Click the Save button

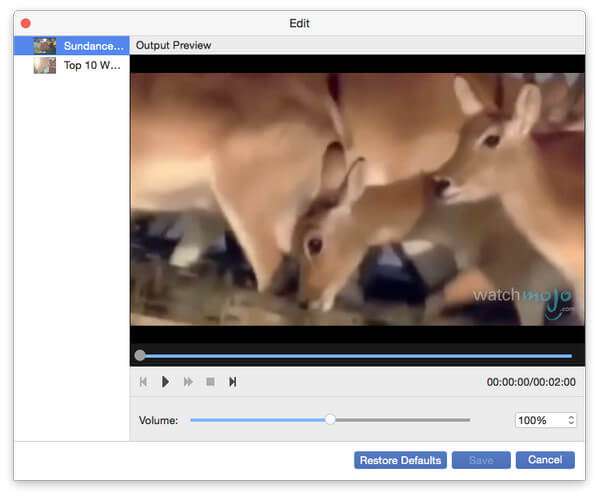[481, 460]
